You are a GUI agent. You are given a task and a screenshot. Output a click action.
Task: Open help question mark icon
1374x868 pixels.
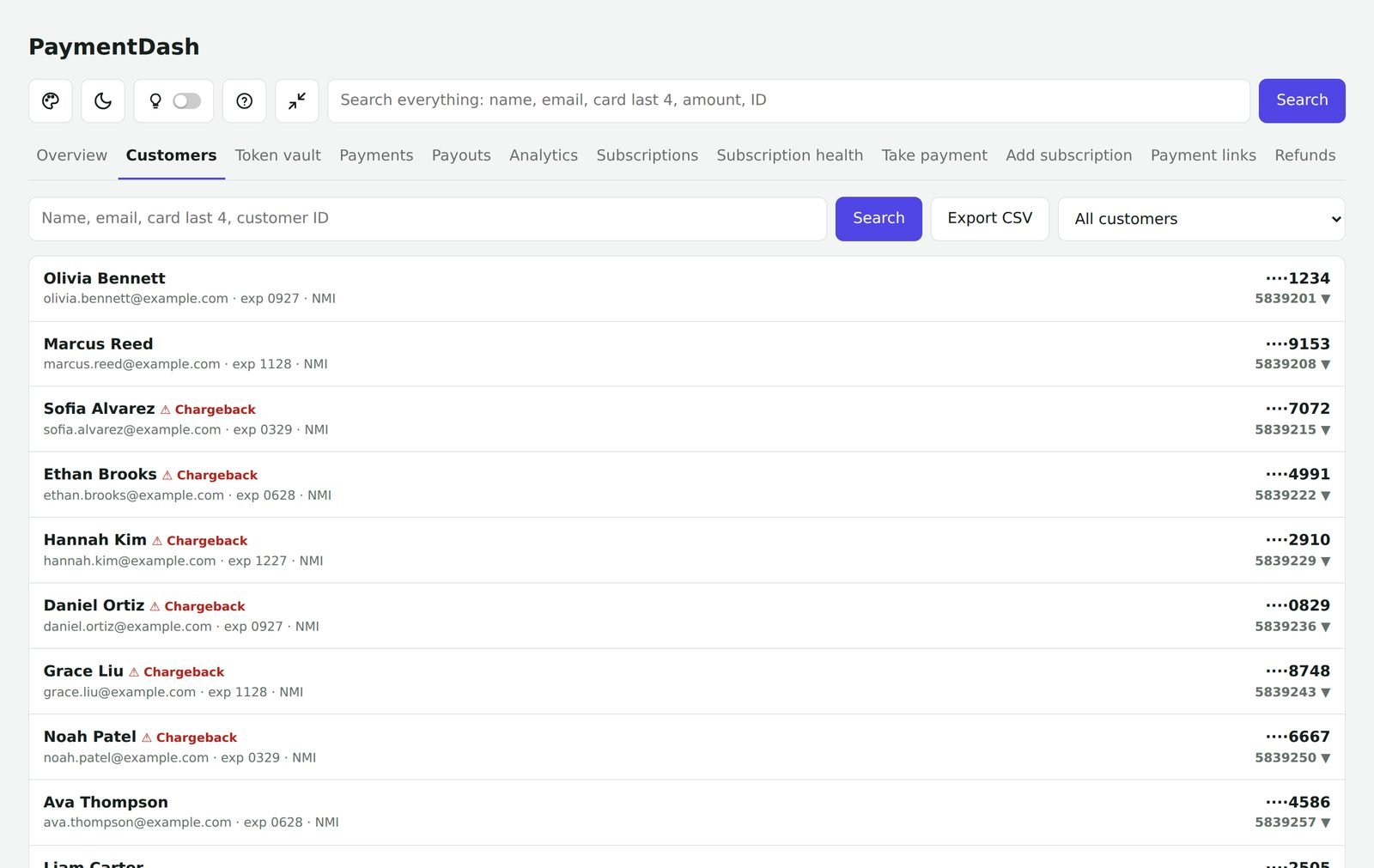tap(245, 101)
